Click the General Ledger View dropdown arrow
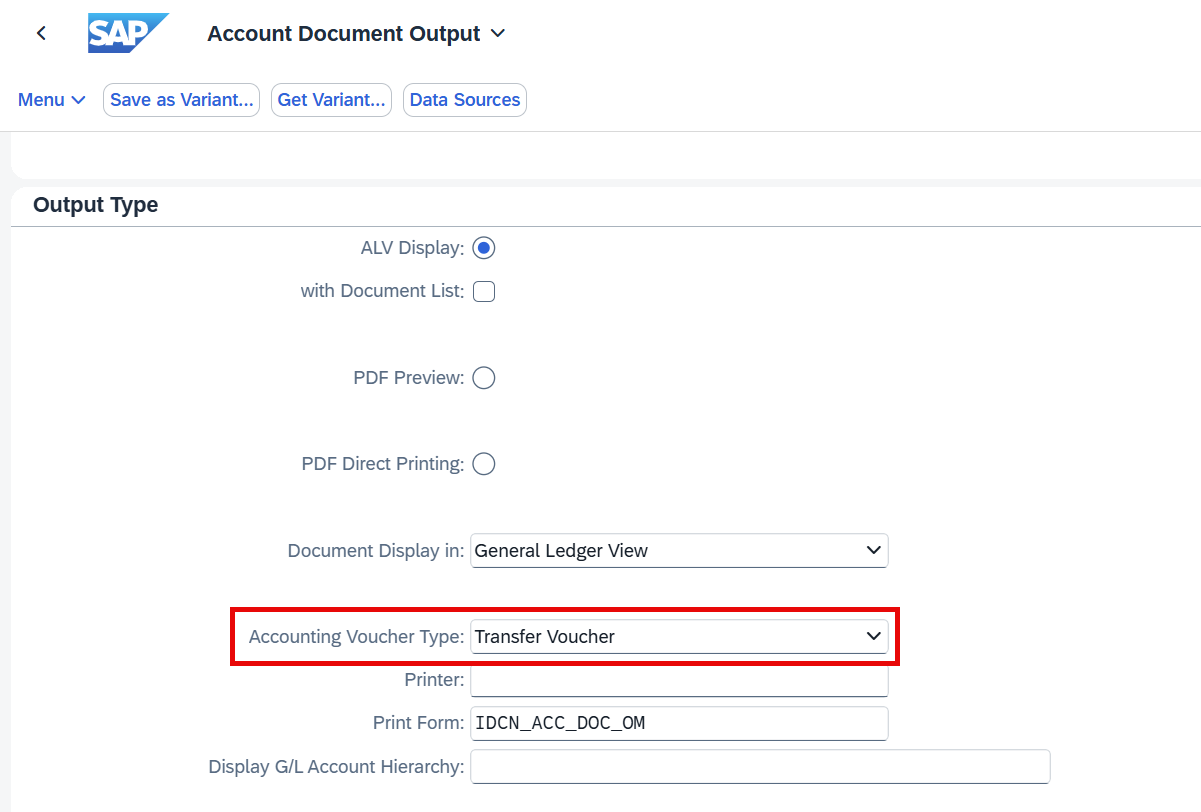The image size is (1201, 812). point(873,551)
